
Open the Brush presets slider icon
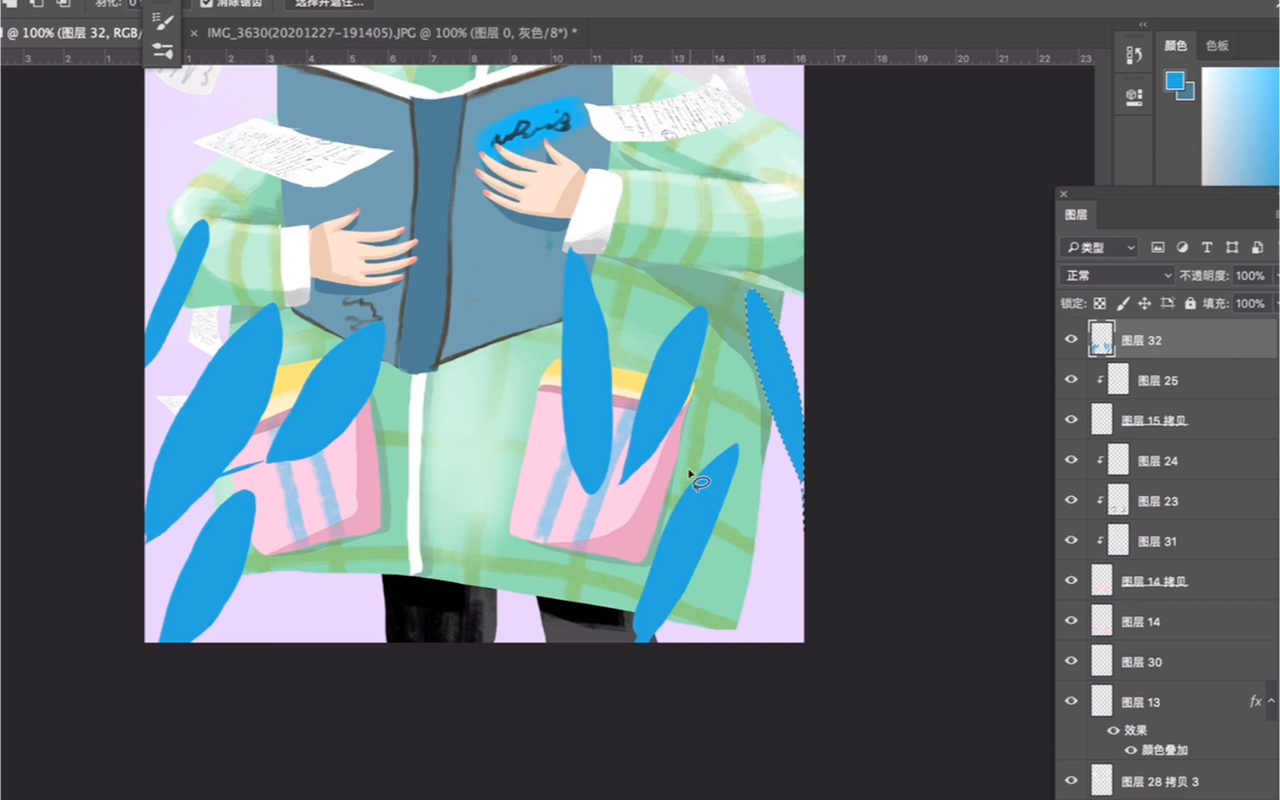(x=162, y=50)
